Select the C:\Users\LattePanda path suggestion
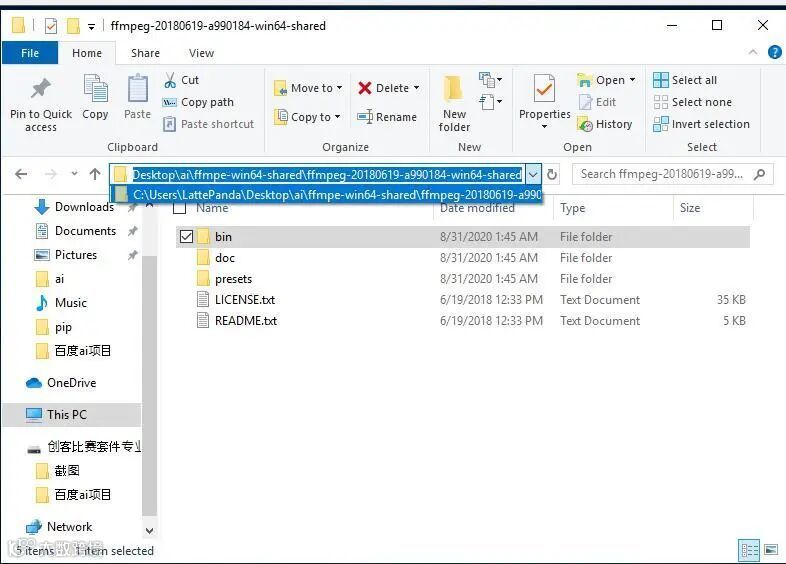 (x=326, y=195)
